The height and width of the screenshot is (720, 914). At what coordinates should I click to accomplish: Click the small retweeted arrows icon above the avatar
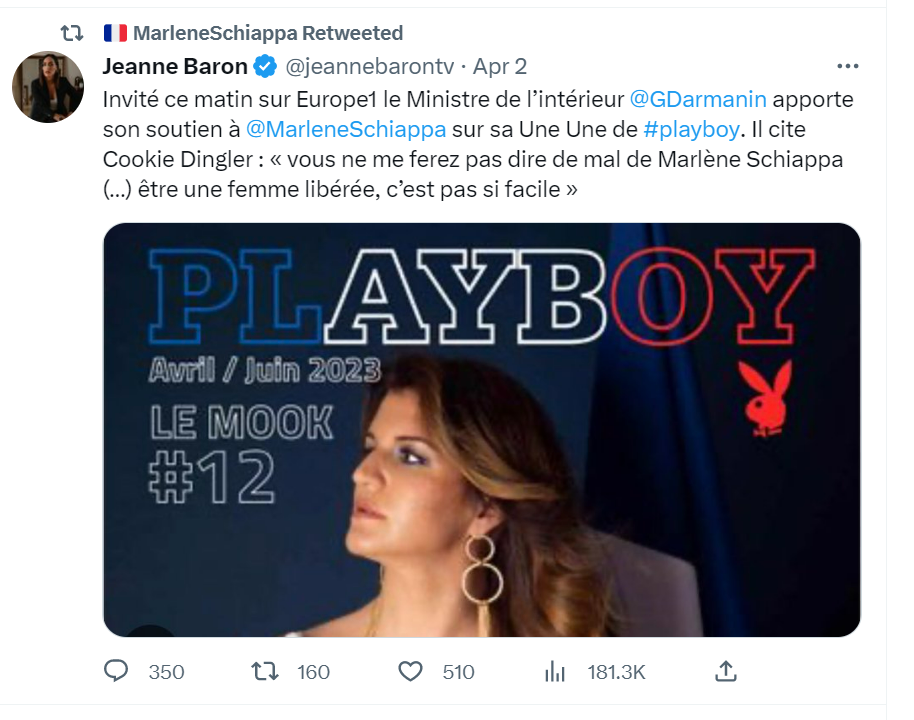click(x=72, y=33)
